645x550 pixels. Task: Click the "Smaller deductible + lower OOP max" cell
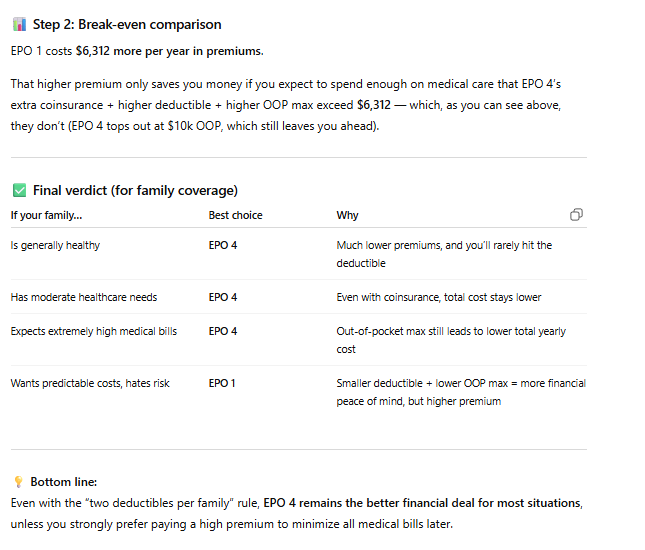pyautogui.click(x=461, y=383)
